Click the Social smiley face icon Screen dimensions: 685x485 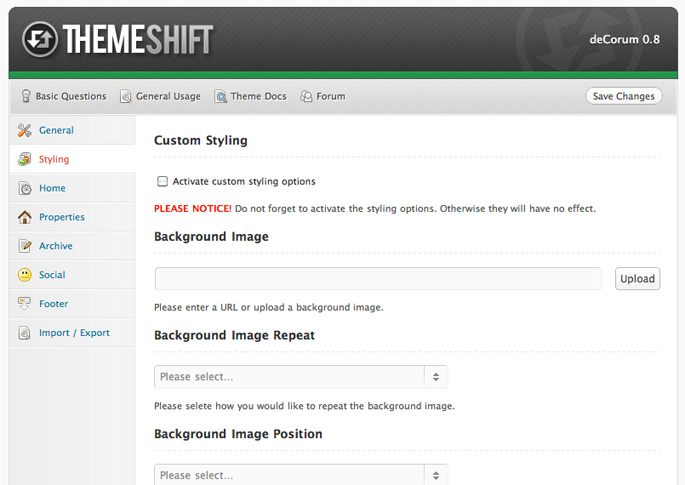(x=25, y=275)
